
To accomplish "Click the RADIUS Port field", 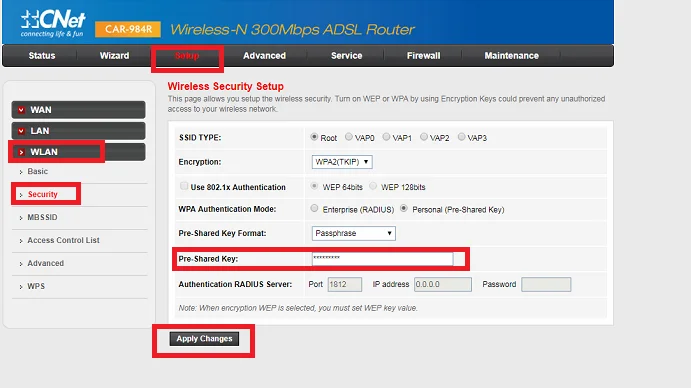I will (x=345, y=284).
